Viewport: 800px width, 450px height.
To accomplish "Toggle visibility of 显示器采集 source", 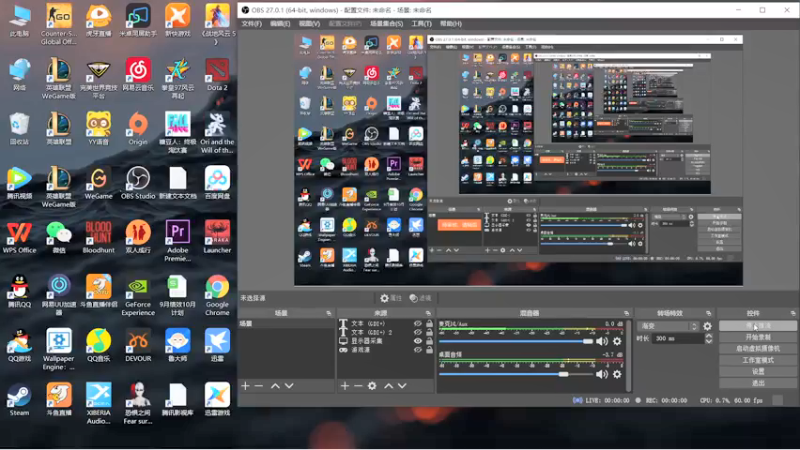I will pos(418,341).
